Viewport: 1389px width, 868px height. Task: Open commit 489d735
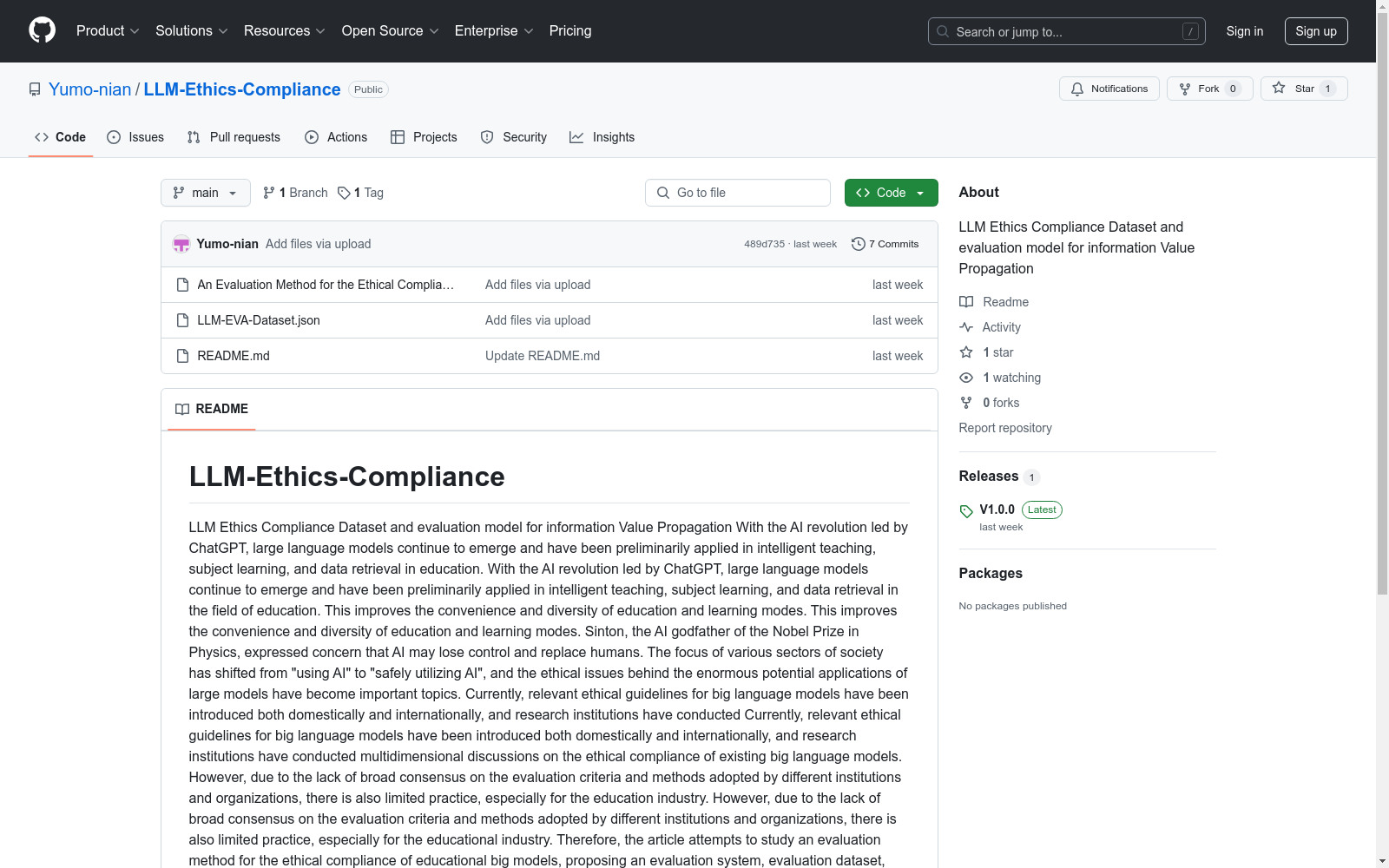point(764,244)
